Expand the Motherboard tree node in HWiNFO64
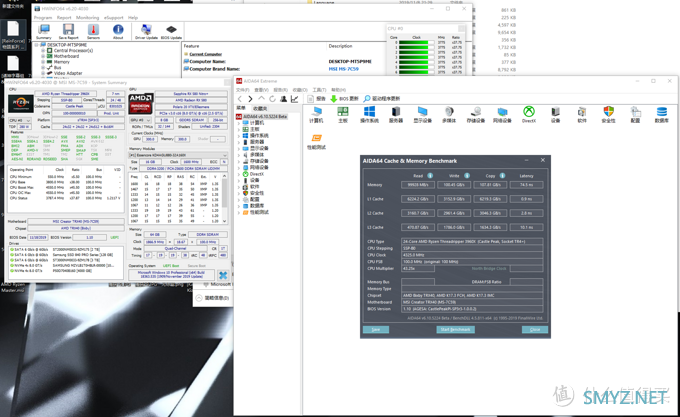This screenshot has width=680, height=417. [43, 56]
